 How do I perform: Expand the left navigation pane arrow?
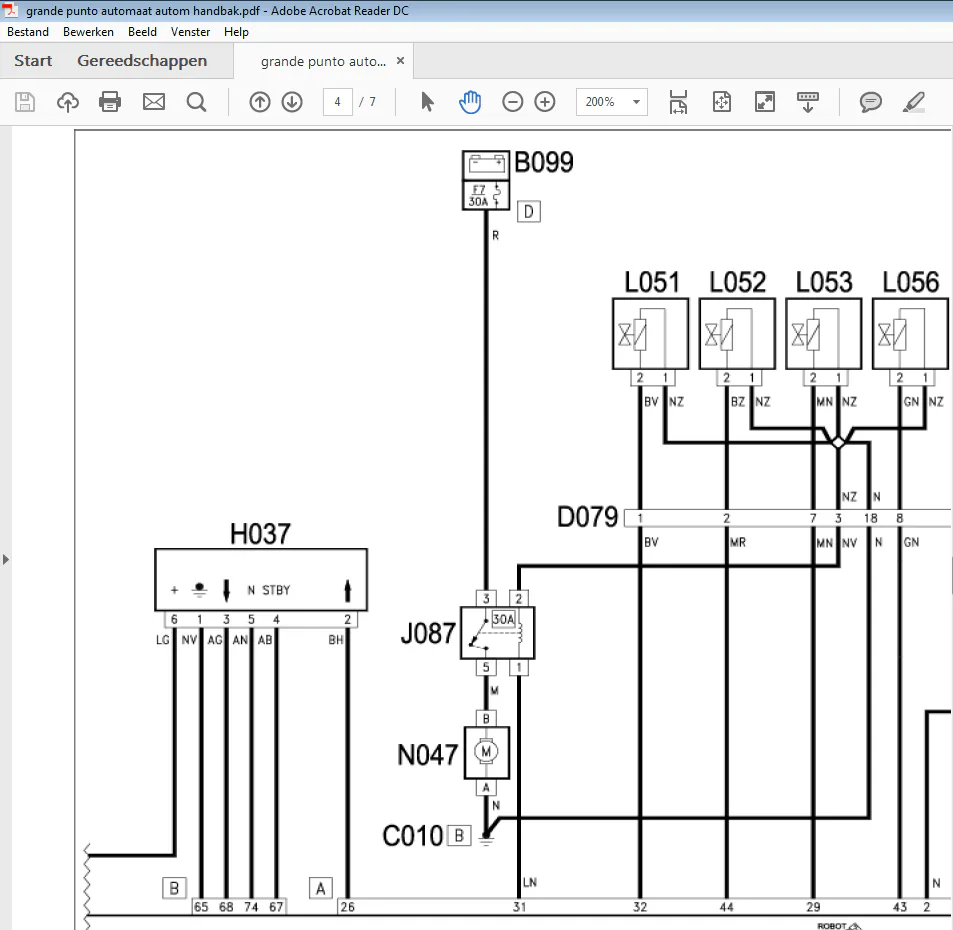tap(6, 559)
